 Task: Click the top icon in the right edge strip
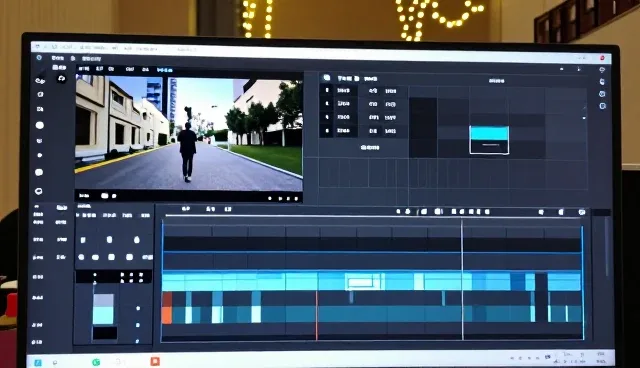coord(602,70)
